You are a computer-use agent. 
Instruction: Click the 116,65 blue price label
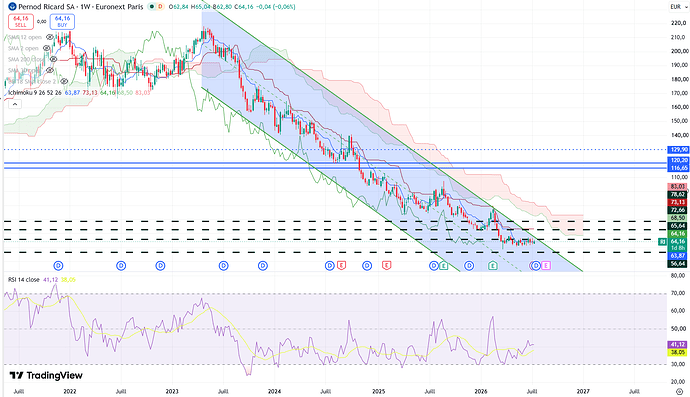[x=678, y=168]
